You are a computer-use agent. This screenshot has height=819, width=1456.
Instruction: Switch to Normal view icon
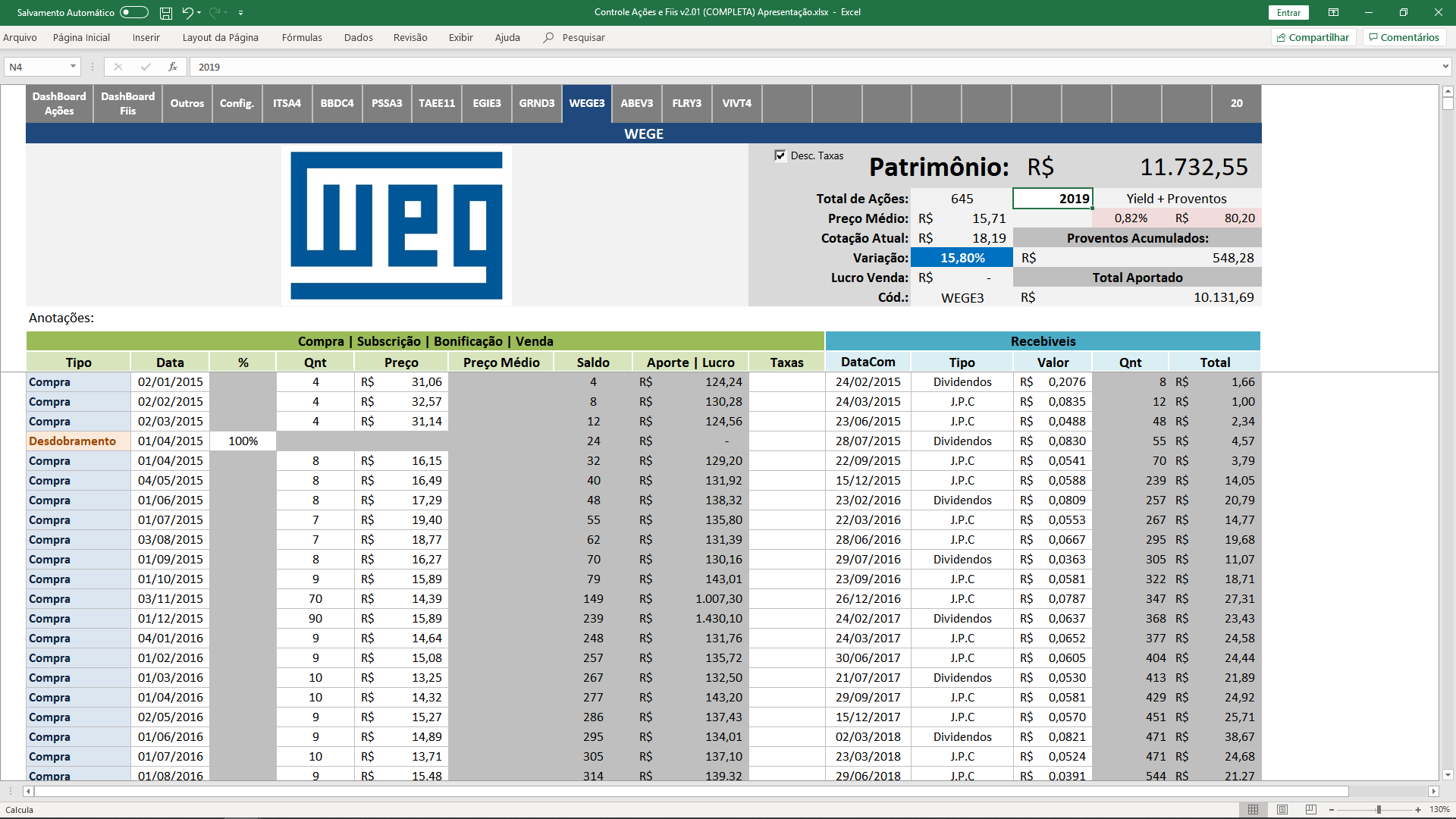pos(1254,810)
